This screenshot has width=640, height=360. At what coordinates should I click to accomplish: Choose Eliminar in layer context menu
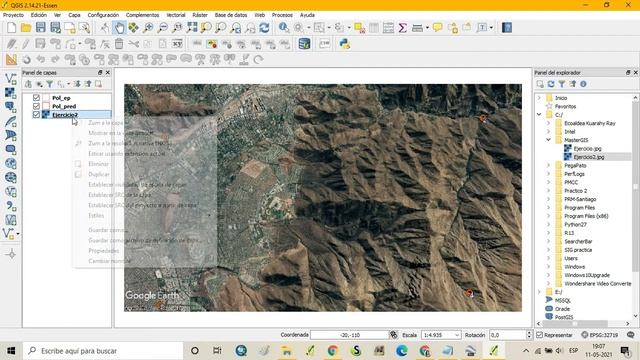pyautogui.click(x=99, y=164)
